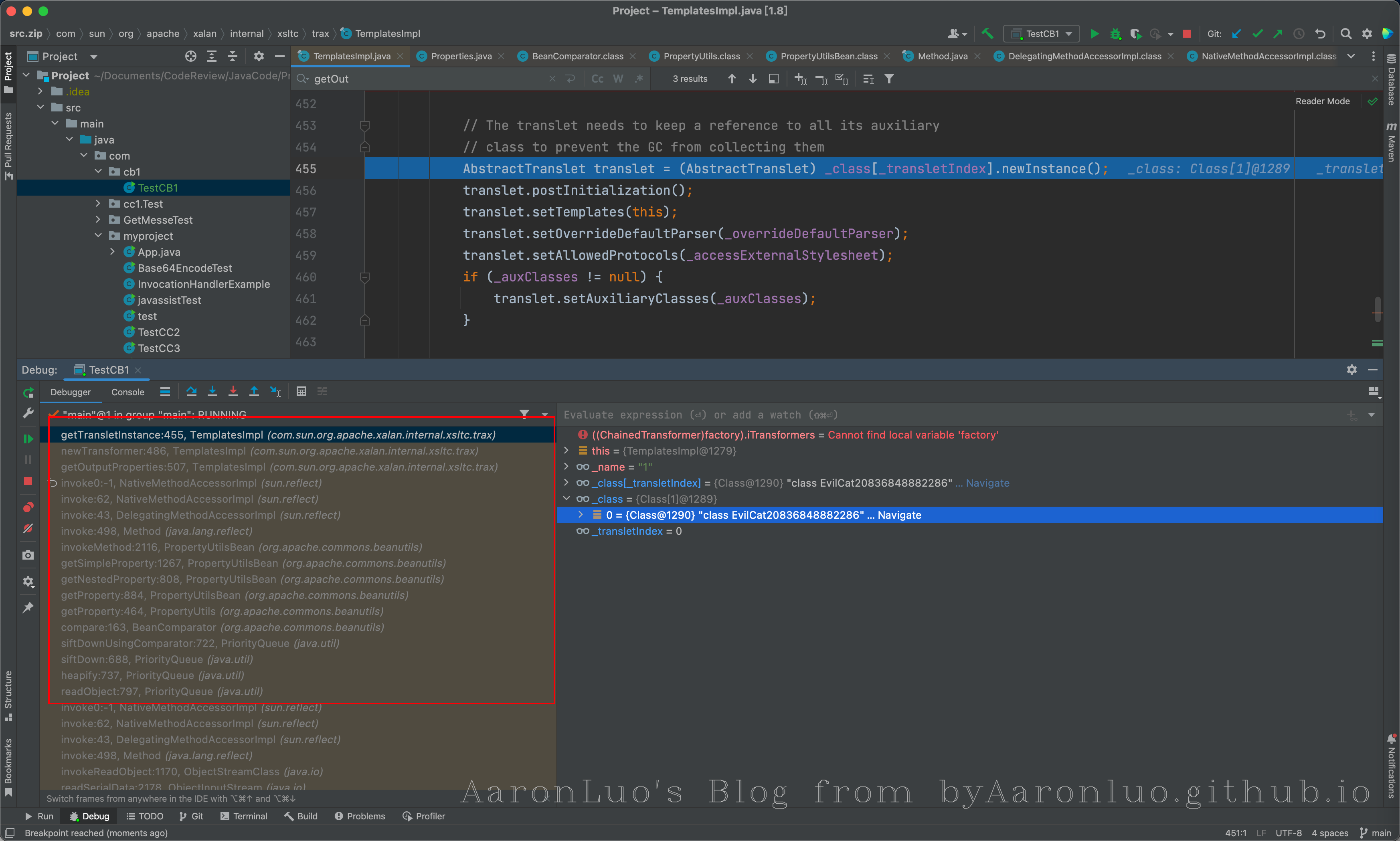This screenshot has height=841, width=1400.
Task: Switch to Properties.java tab
Action: pyautogui.click(x=461, y=56)
